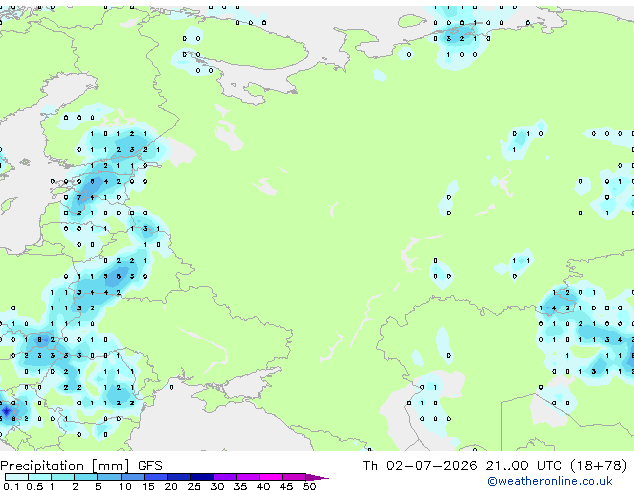This screenshot has width=634, height=490.
Task: Click the '0.1' legend scale label
Action: pos(11,486)
